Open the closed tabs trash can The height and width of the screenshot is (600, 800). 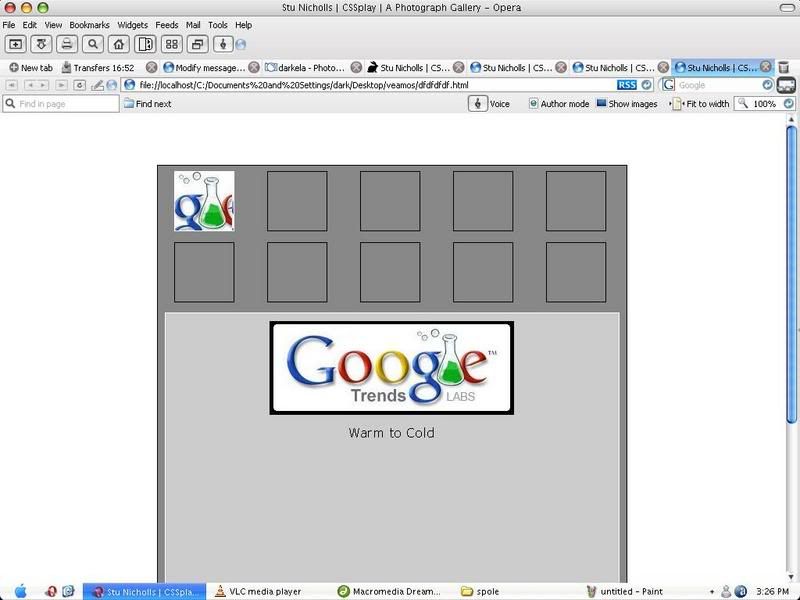tap(784, 67)
